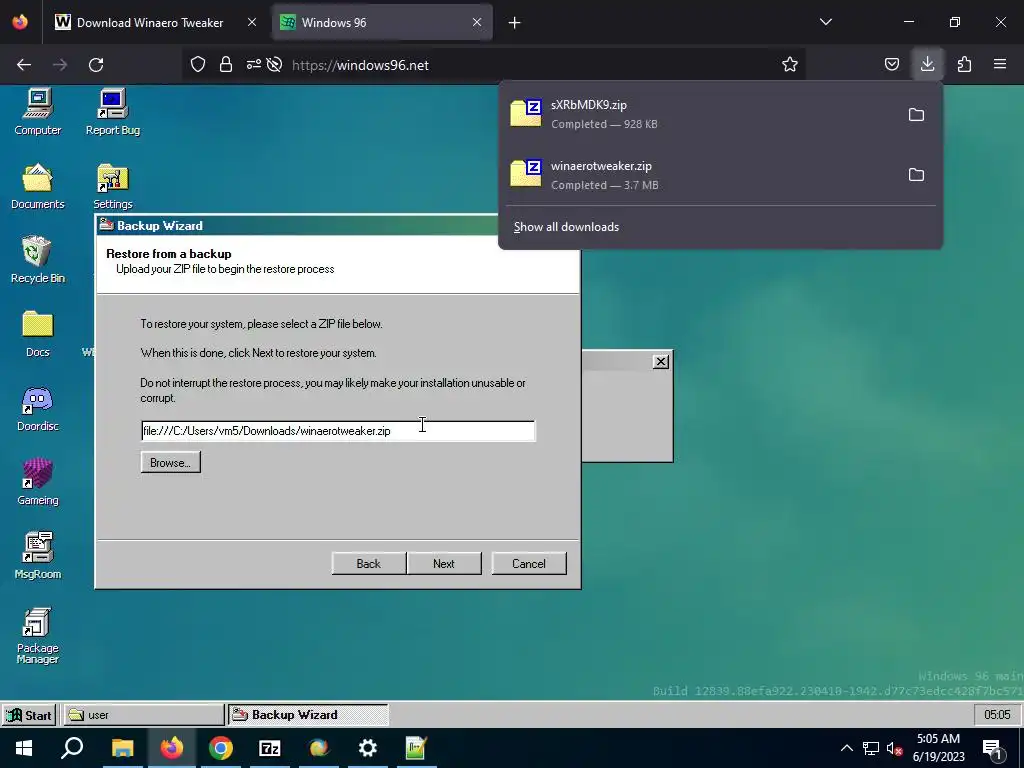Open Firefox from the taskbar
The height and width of the screenshot is (768, 1024).
[x=171, y=748]
